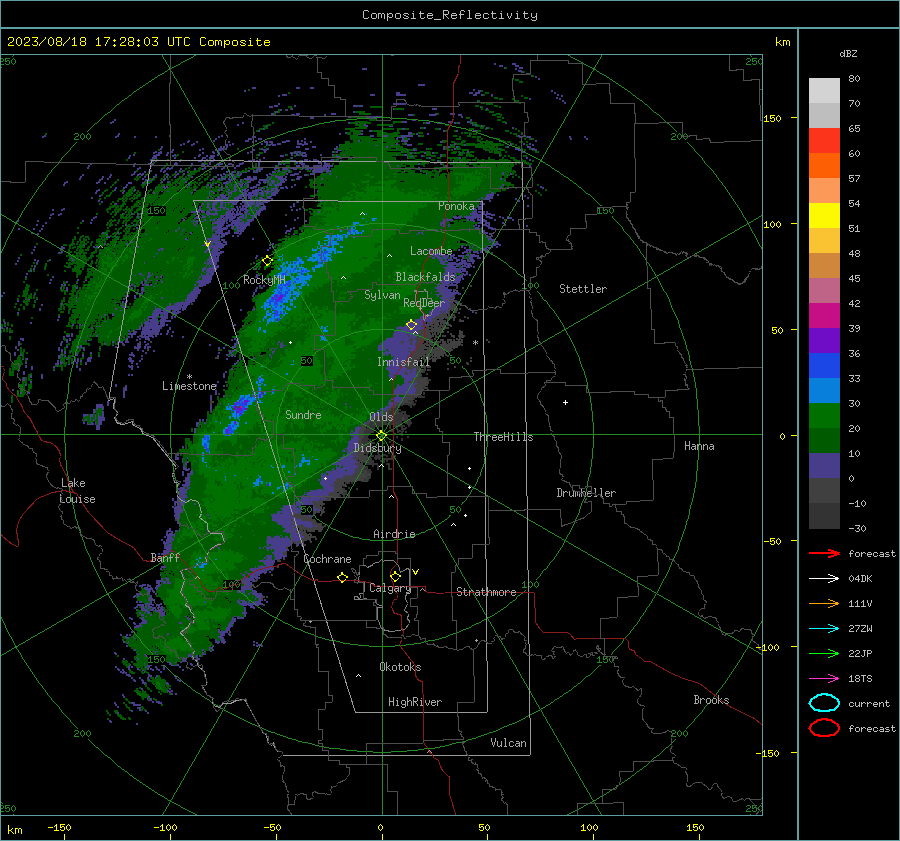Click the Okotoks city label
Viewport: 900px width, 841px height.
[400, 667]
